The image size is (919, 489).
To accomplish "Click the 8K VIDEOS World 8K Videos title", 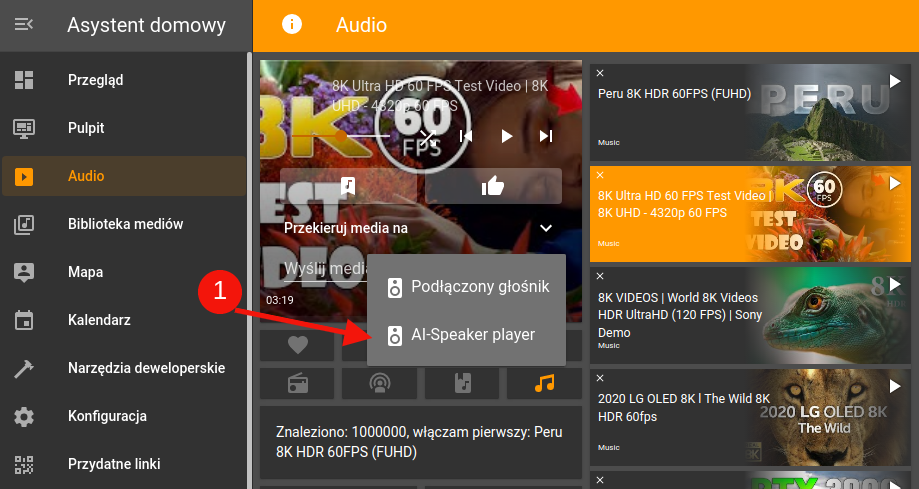I will tap(680, 315).
